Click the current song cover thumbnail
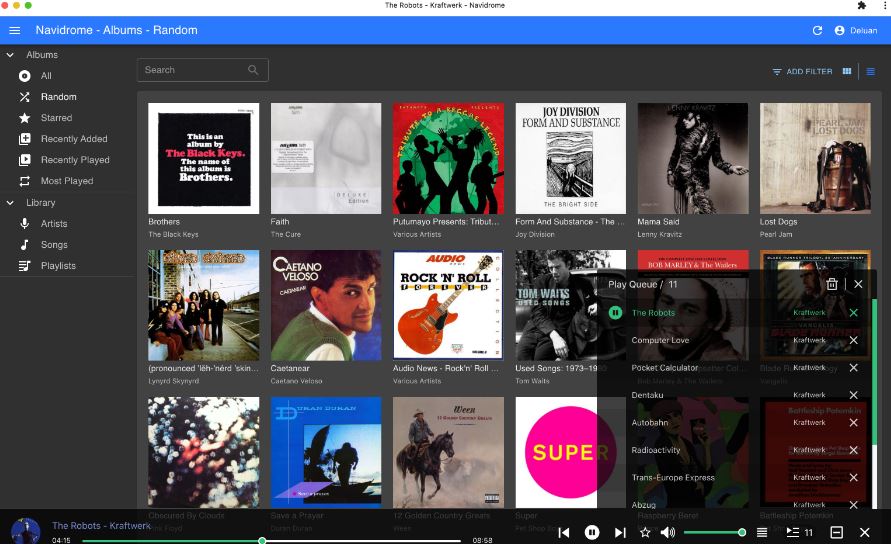Screen dimensions: 891x544 coord(26,530)
